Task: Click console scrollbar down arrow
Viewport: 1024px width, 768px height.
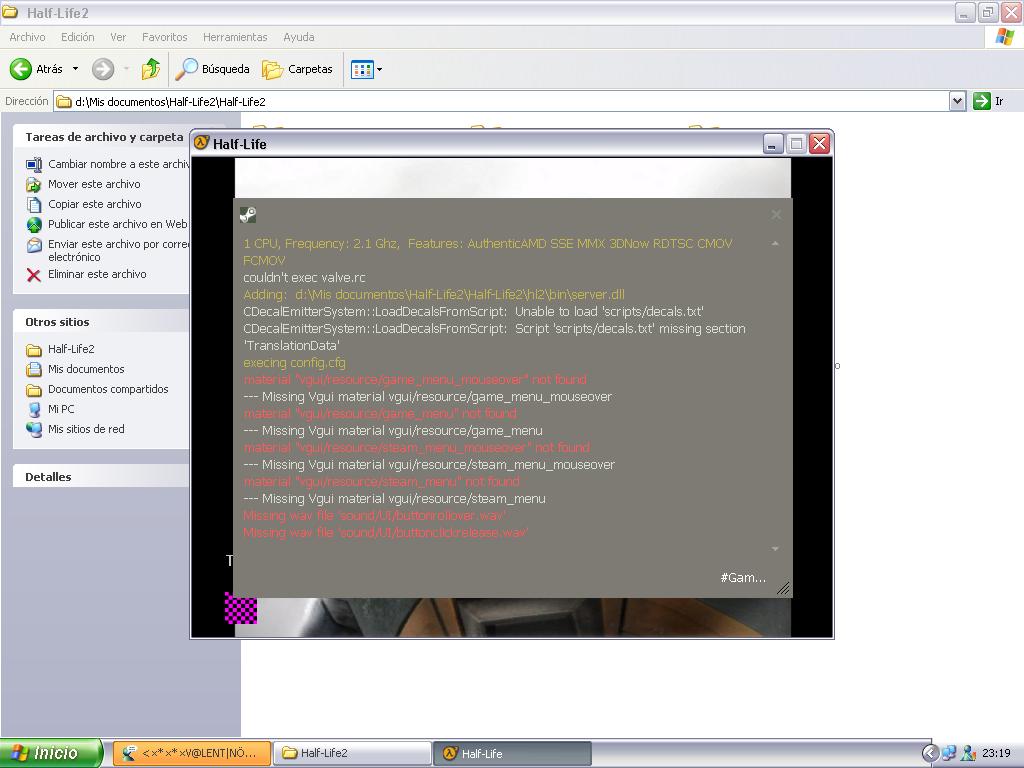Action: coord(775,549)
